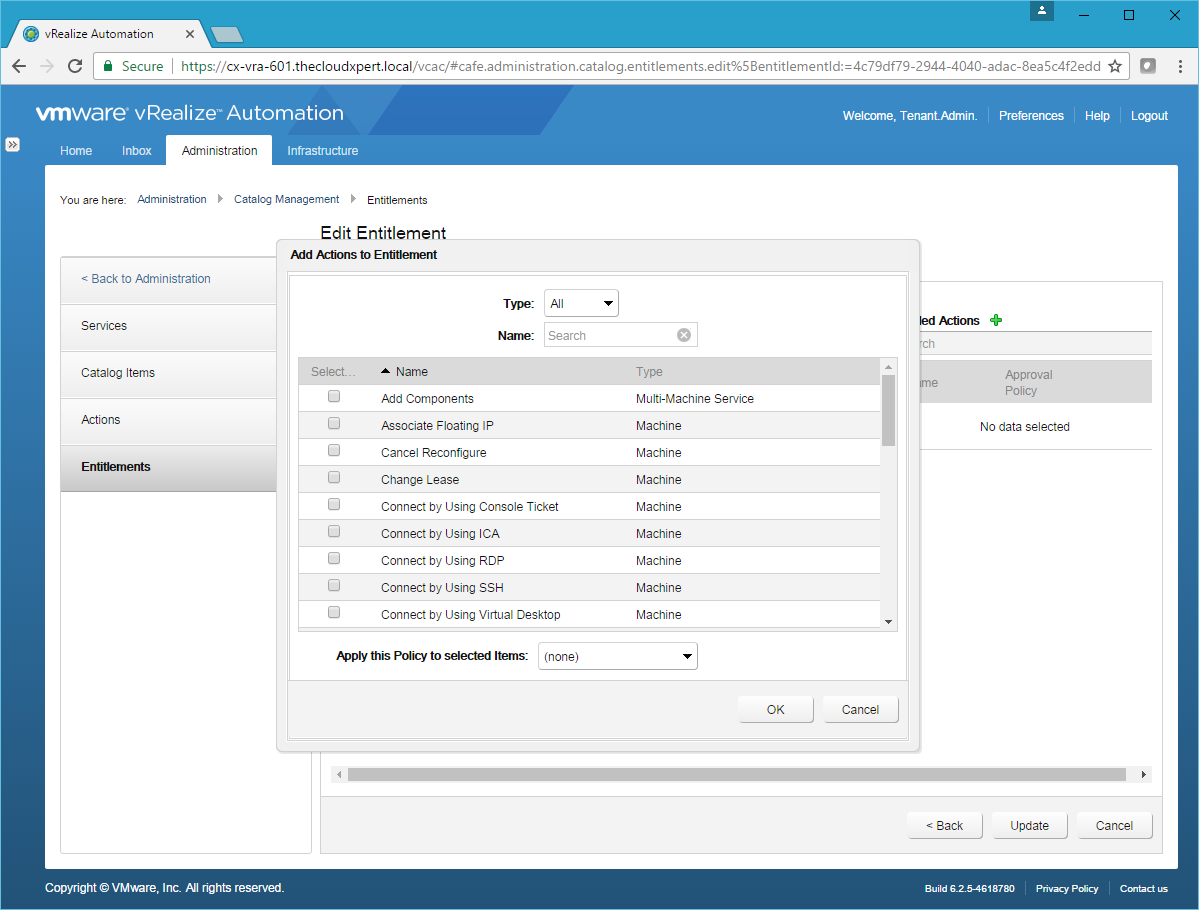Clear the Name search field icon

pyautogui.click(x=684, y=335)
